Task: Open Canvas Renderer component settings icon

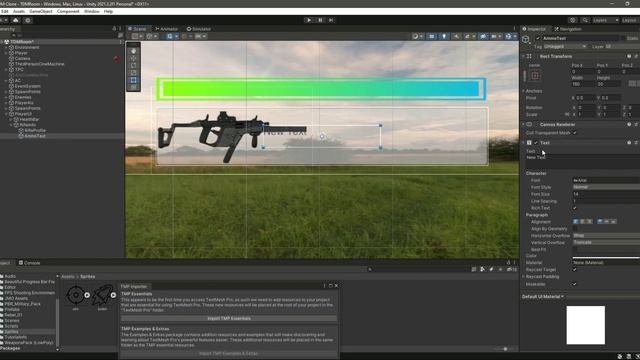Action: 636,124
